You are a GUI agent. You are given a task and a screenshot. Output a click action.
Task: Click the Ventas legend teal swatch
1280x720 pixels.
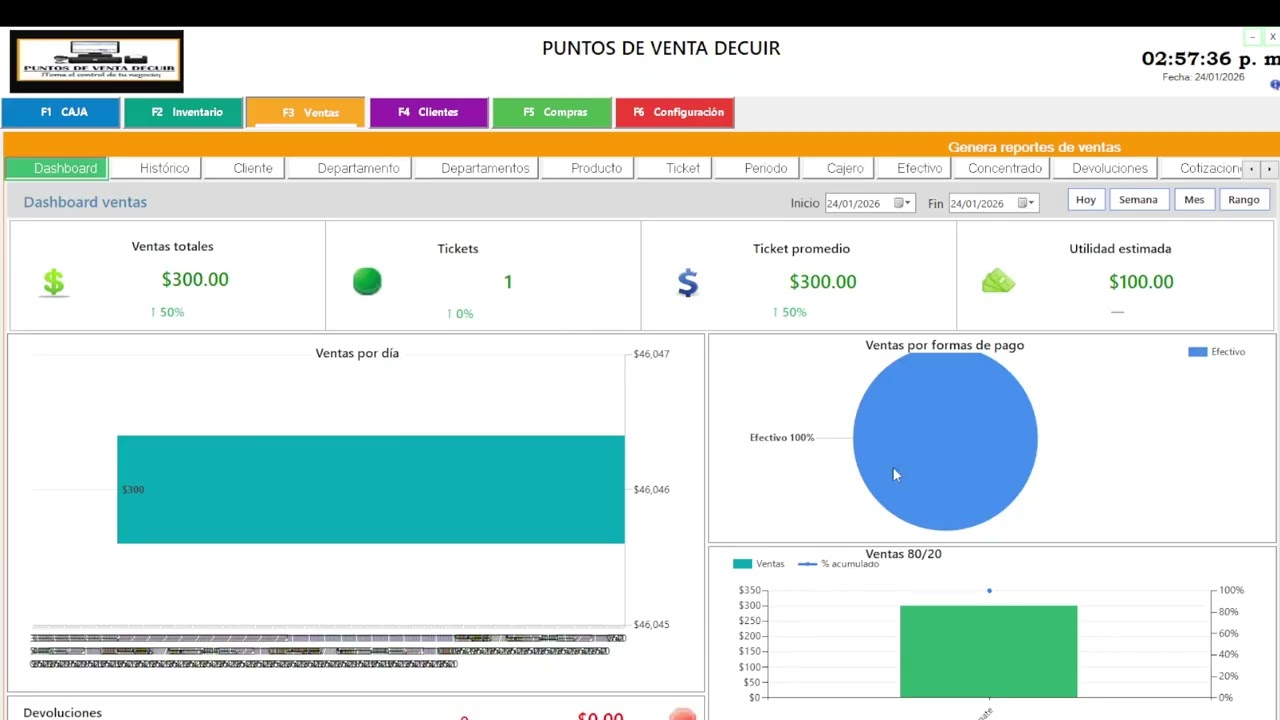[742, 564]
